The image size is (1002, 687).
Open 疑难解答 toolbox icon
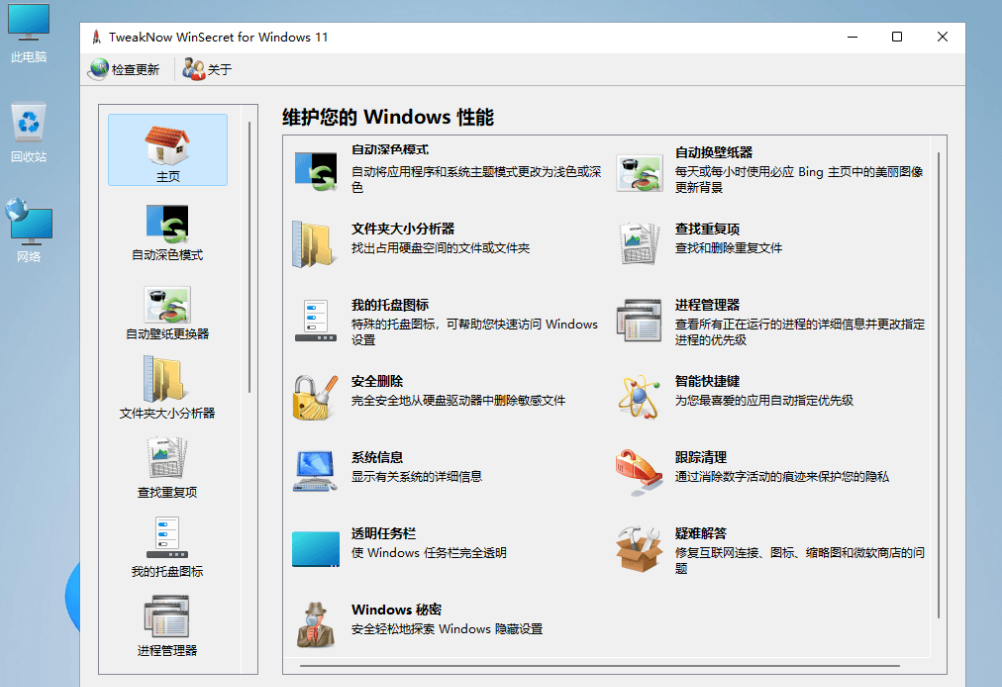coord(640,548)
